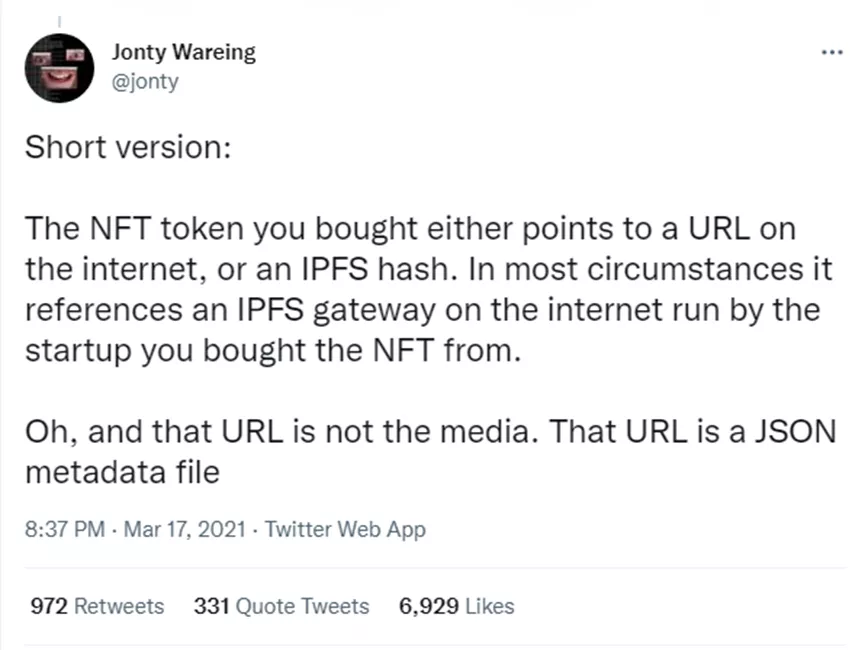Click the 8:37 PM time text
Viewport: 865px width, 650px height.
[64, 529]
